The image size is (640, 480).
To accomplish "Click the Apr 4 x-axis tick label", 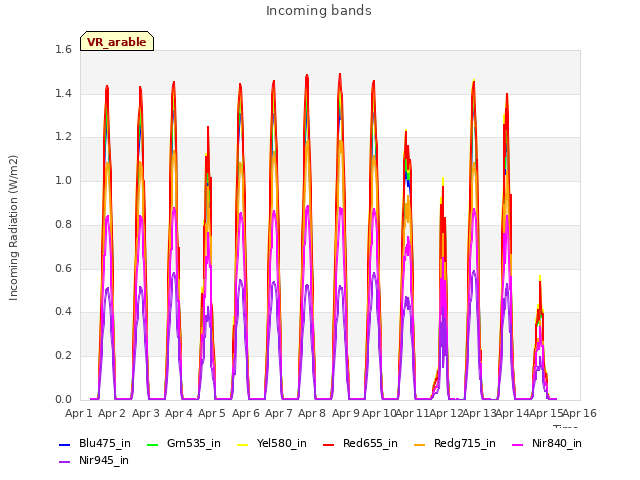I will [179, 413].
